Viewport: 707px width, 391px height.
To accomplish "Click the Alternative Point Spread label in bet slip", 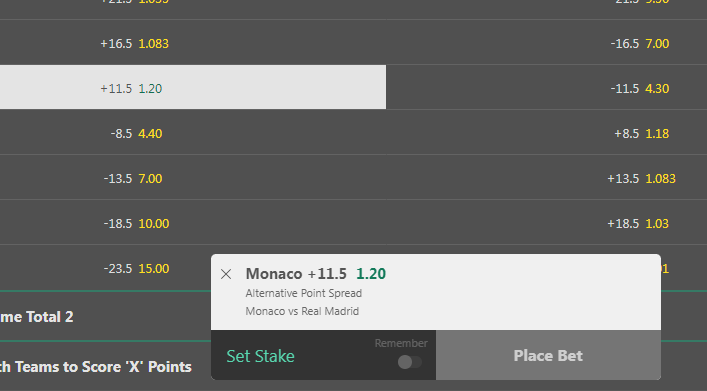I will point(303,293).
